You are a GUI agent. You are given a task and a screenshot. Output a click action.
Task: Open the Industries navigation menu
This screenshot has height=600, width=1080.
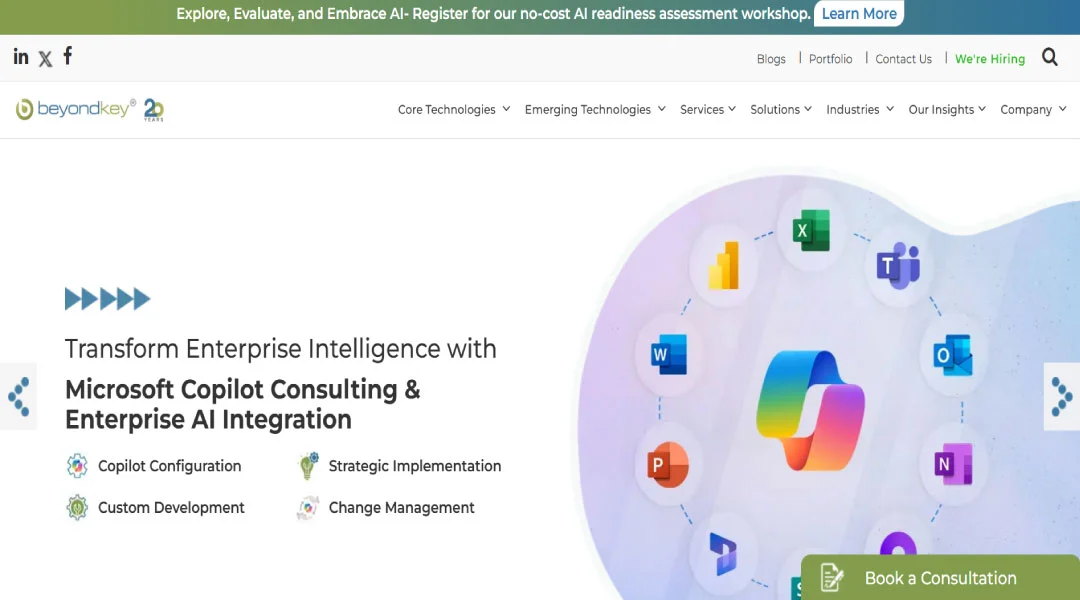[x=860, y=110]
